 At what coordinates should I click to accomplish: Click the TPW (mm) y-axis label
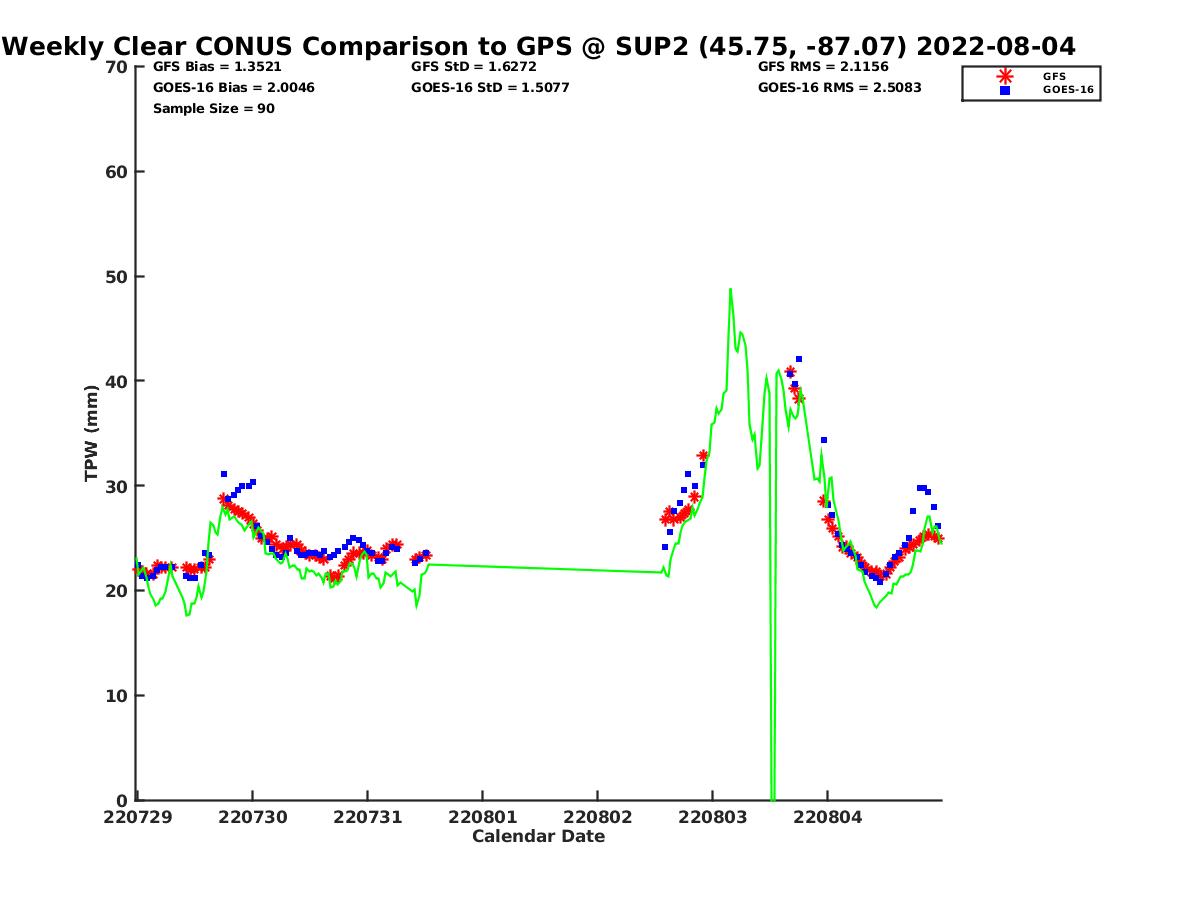pos(92,433)
